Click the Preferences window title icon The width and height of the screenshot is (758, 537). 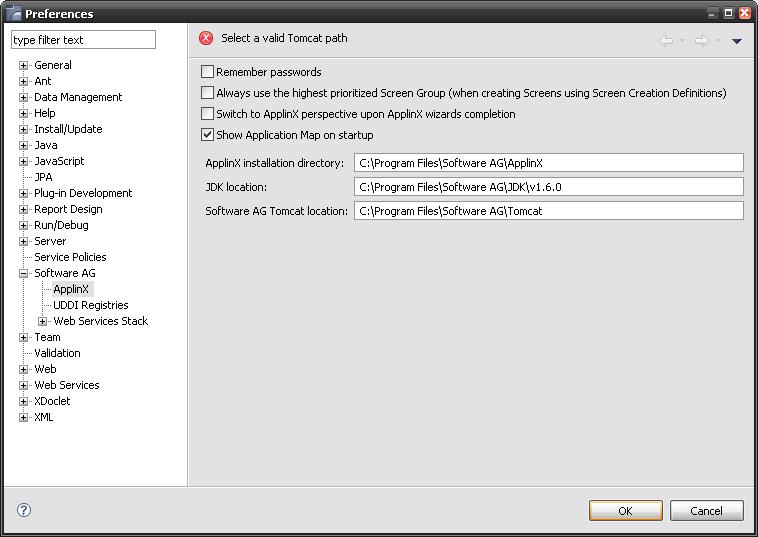[13, 13]
